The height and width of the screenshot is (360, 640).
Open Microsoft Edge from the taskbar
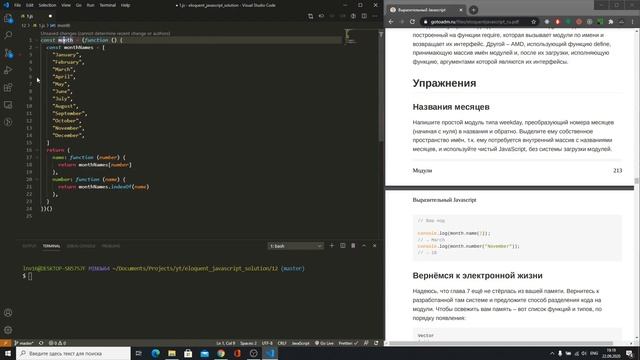pyautogui.click(x=156, y=353)
